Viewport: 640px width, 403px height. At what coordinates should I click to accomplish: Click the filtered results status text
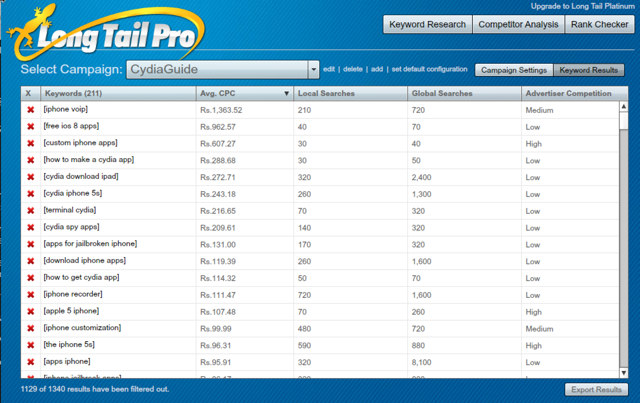point(95,389)
